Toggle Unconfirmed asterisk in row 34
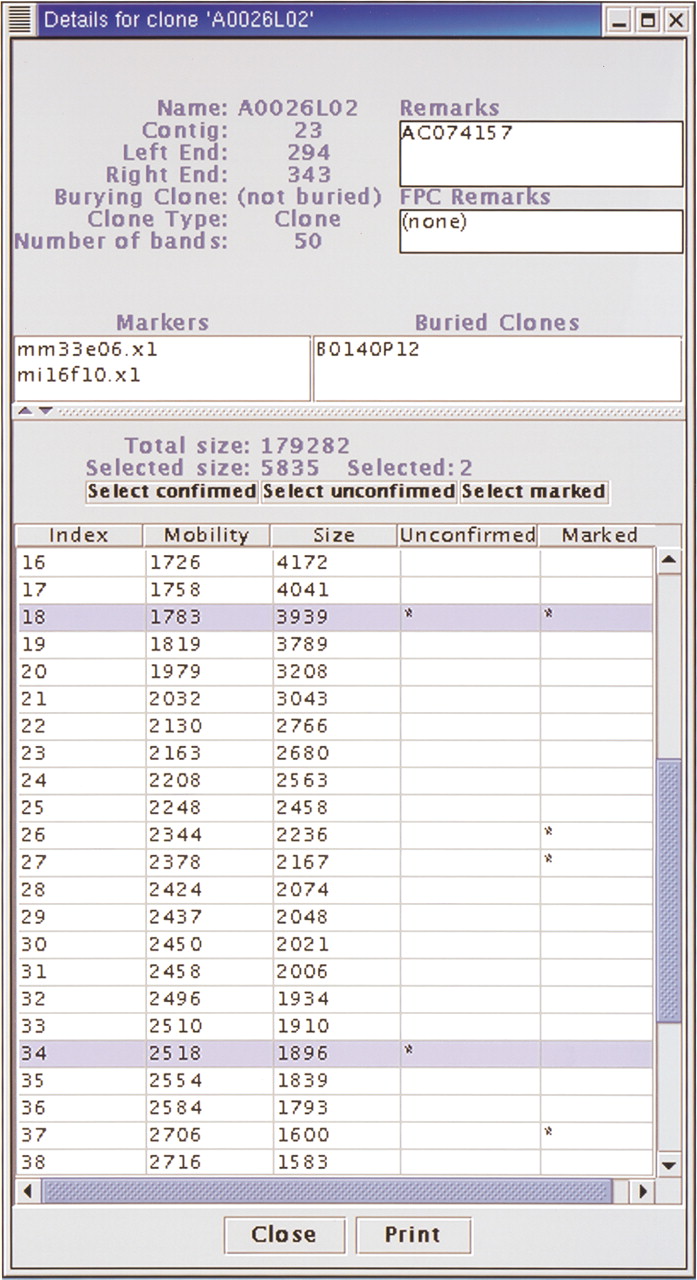 coord(408,1049)
